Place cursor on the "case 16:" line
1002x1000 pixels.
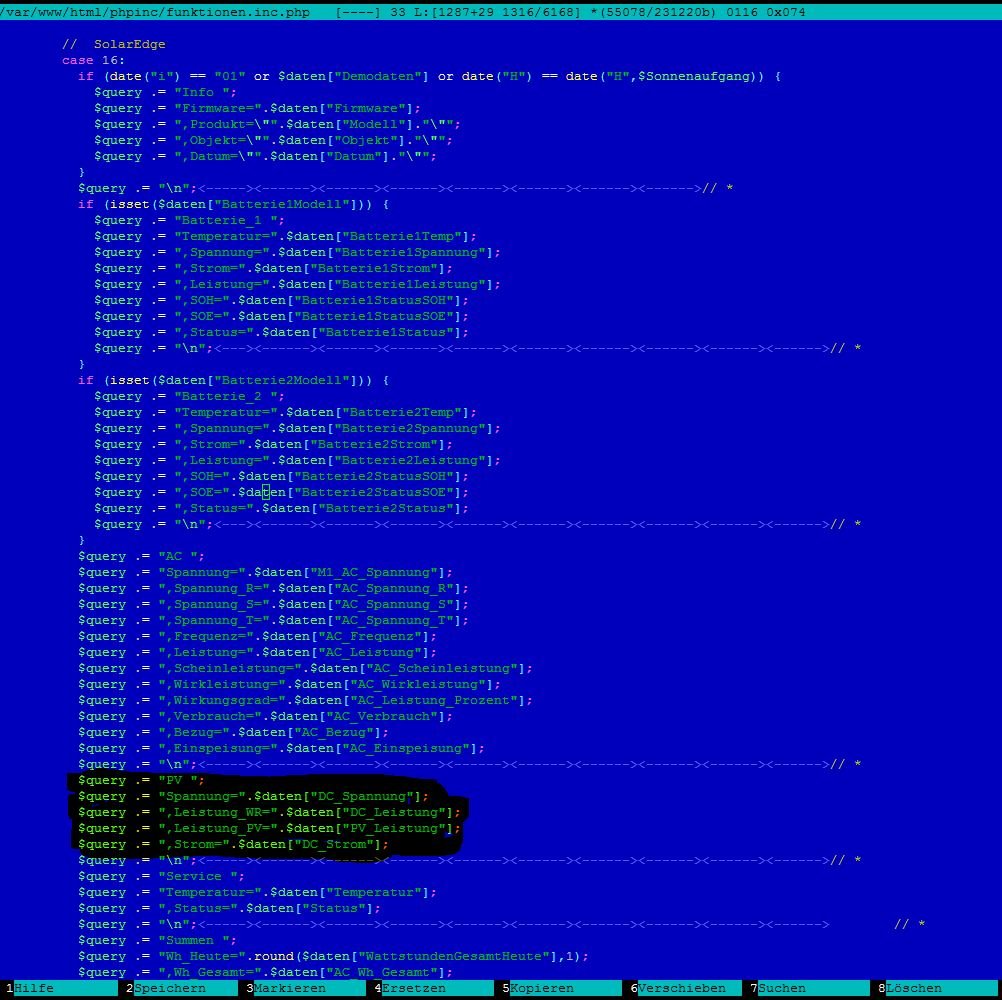[x=93, y=60]
